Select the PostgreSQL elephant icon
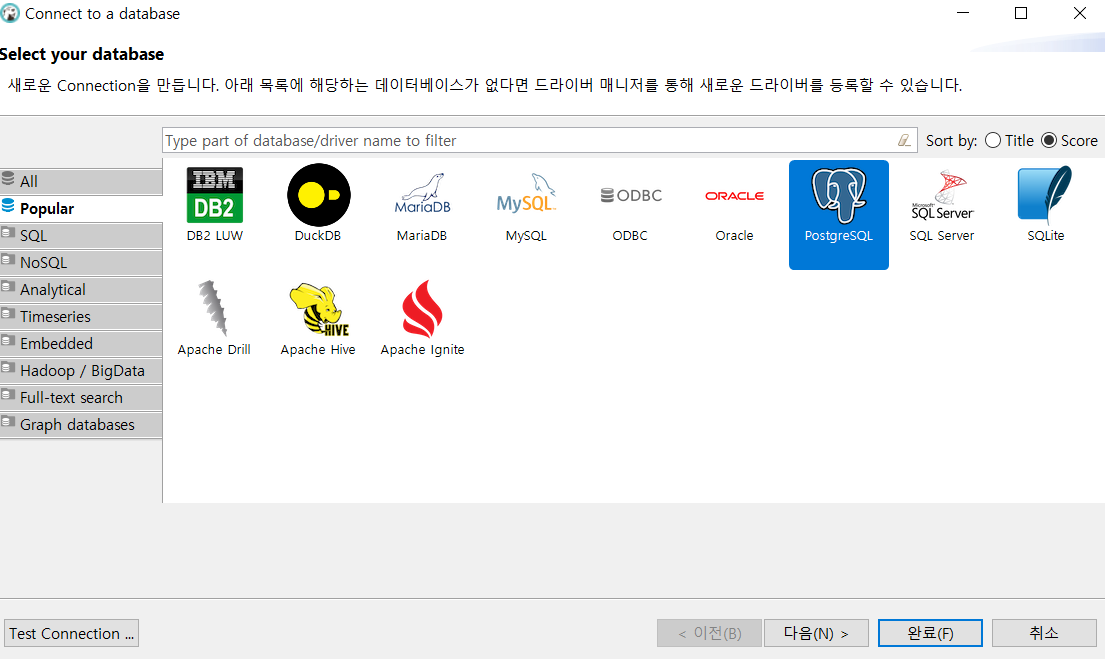Viewport: 1105px width, 659px height. click(x=839, y=195)
